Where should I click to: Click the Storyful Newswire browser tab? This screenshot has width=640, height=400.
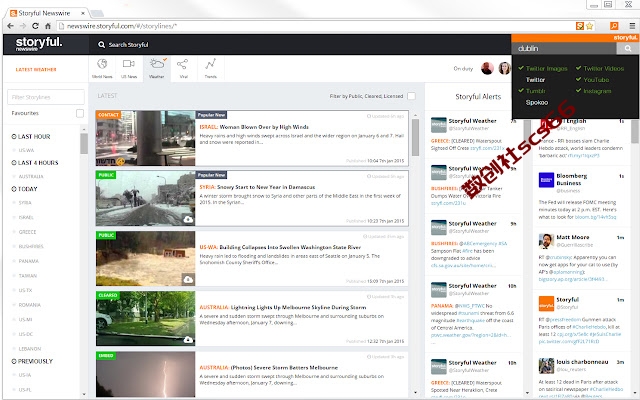pyautogui.click(x=47, y=13)
